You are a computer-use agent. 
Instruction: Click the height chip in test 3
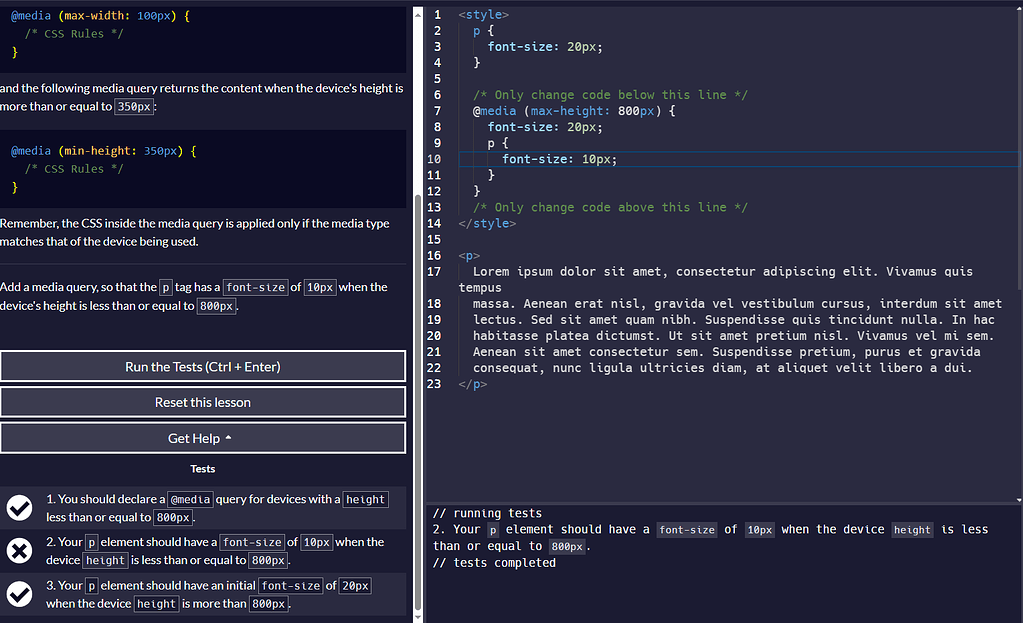click(156, 603)
